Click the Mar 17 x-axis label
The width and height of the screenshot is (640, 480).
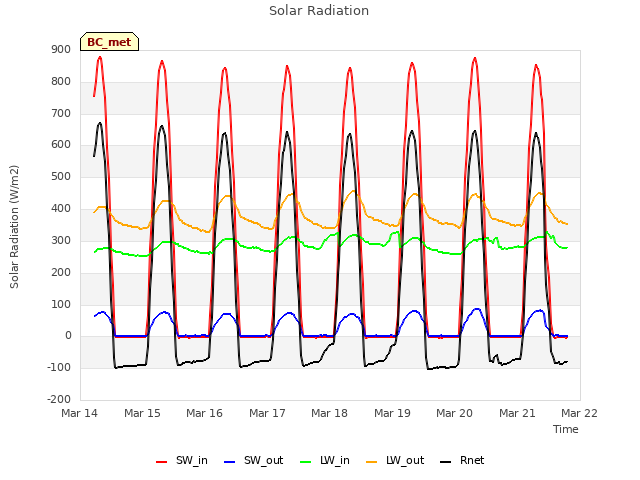(267, 413)
